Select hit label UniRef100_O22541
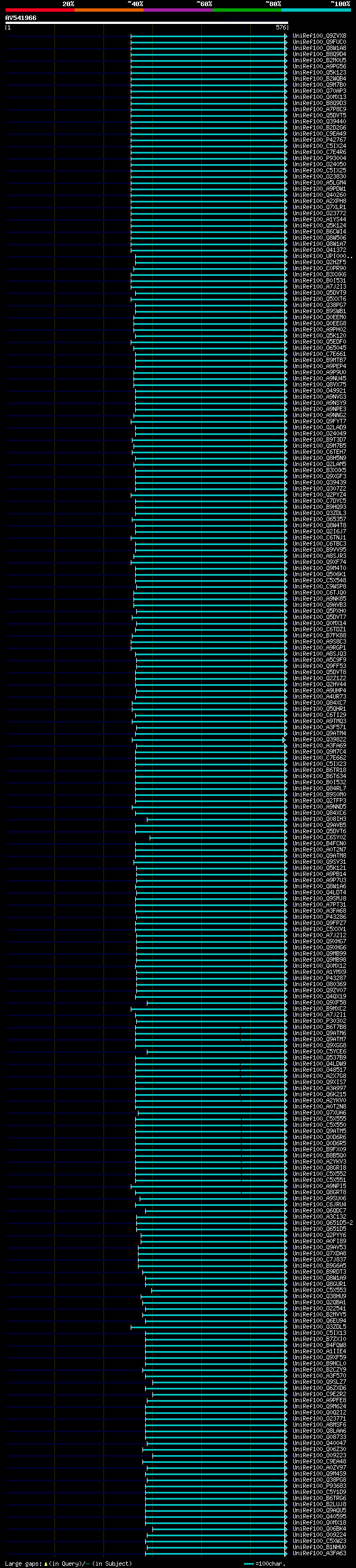Image resolution: width=356 pixels, height=1568 pixels. [319, 1309]
